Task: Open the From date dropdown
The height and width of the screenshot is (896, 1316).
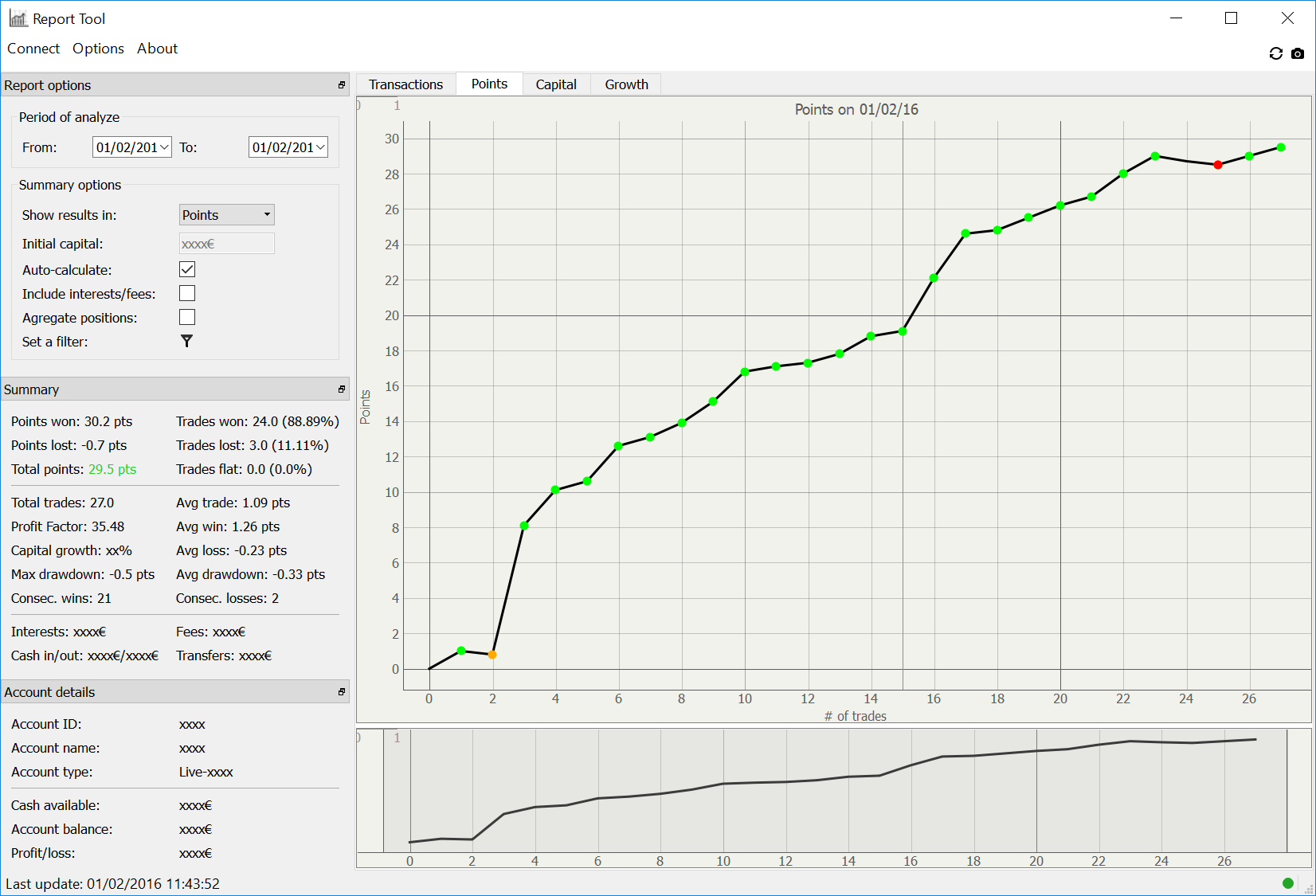Action: 164,147
